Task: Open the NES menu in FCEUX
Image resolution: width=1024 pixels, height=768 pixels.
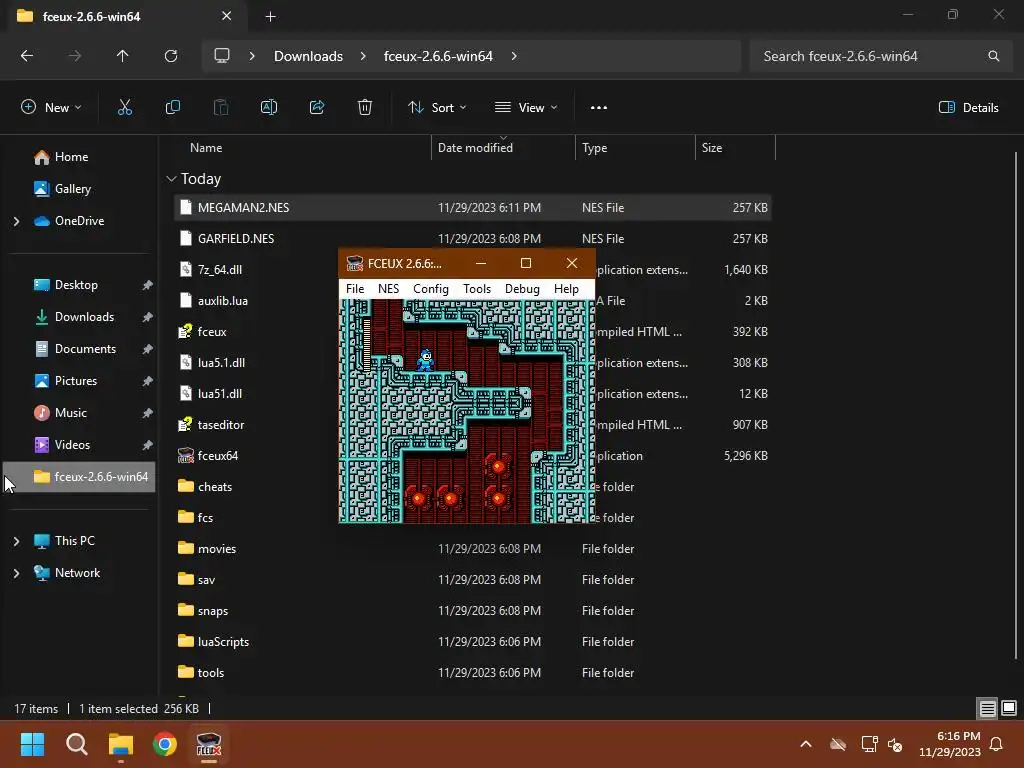Action: pyautogui.click(x=388, y=289)
